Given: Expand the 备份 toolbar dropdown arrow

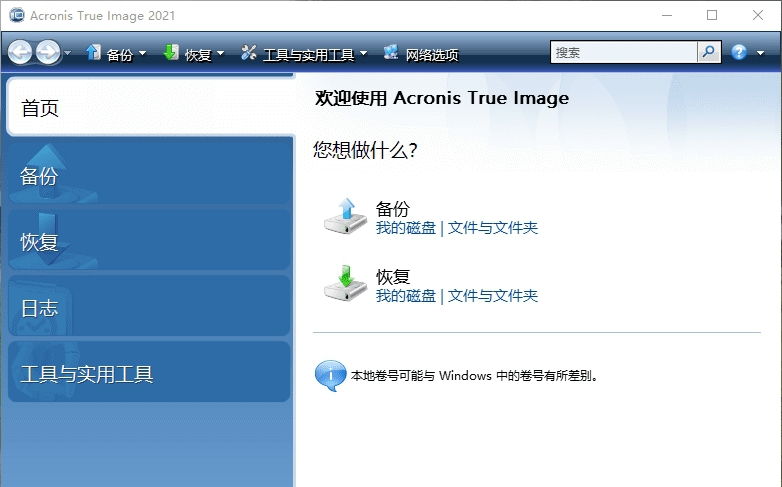Looking at the screenshot, I should 143,53.
